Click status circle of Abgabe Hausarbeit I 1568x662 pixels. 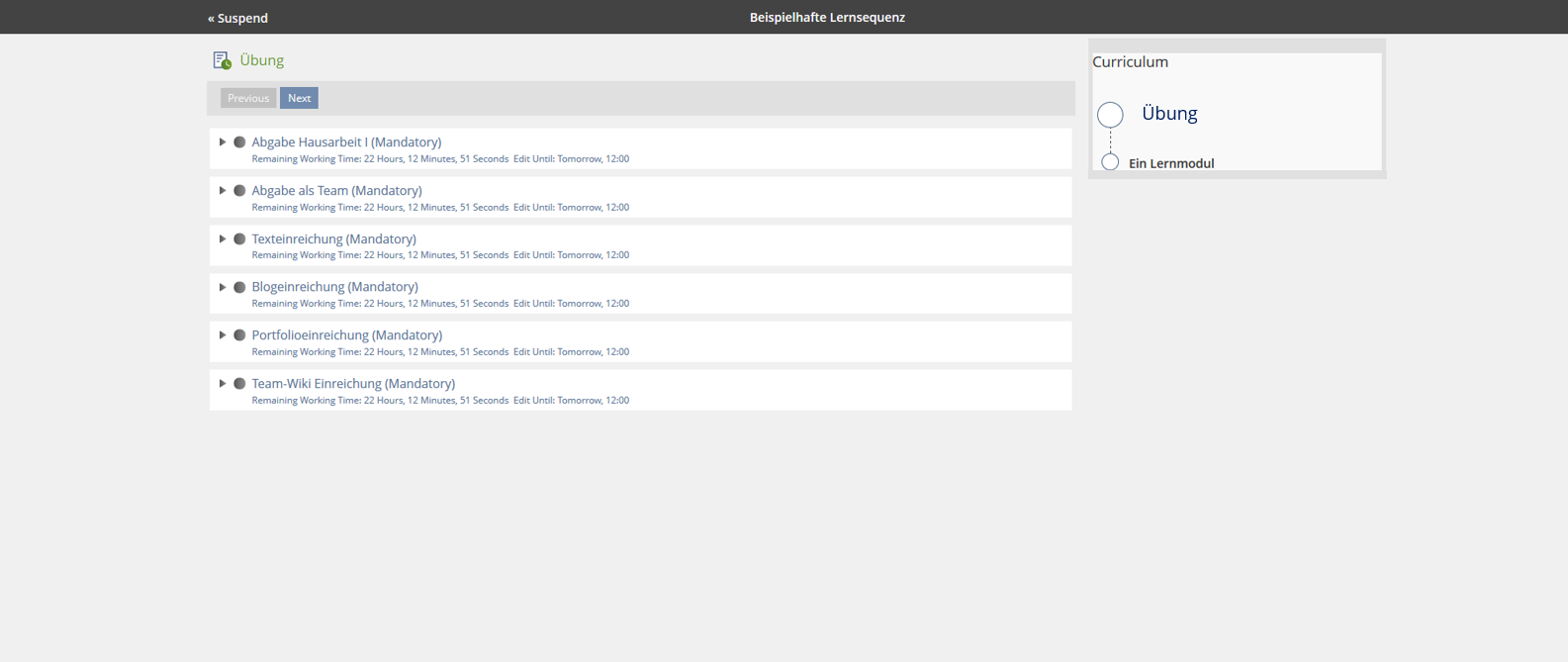click(239, 142)
